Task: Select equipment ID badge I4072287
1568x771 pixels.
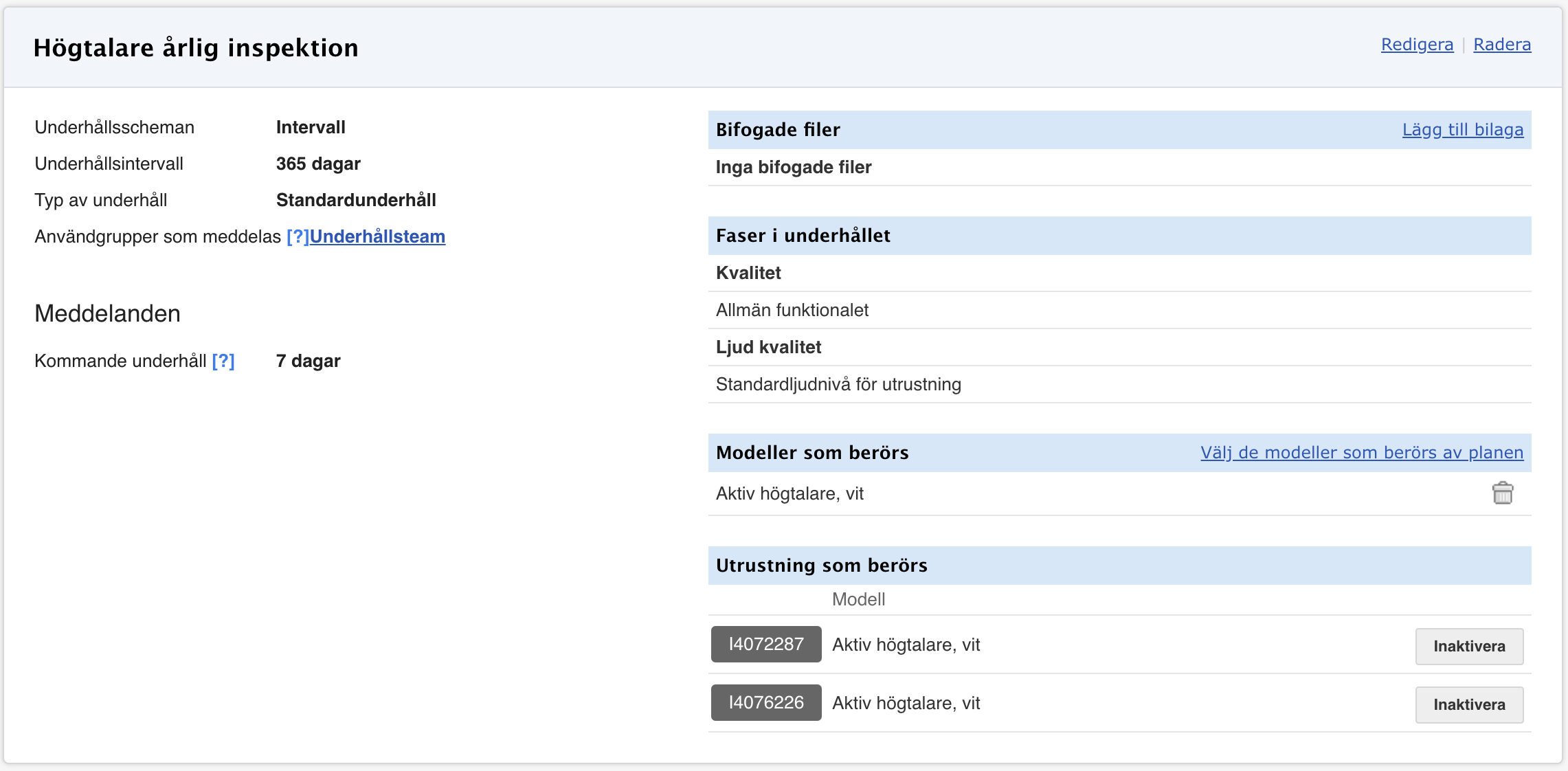Action: tap(765, 645)
